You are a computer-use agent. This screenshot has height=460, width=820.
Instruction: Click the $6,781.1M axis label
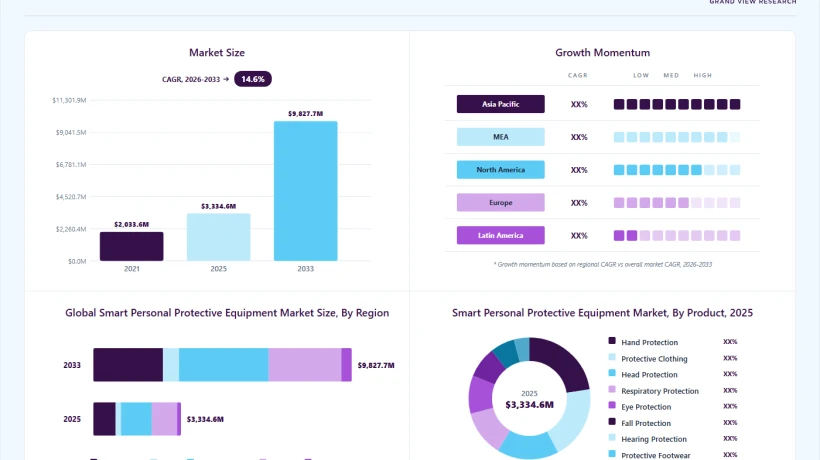pos(71,165)
